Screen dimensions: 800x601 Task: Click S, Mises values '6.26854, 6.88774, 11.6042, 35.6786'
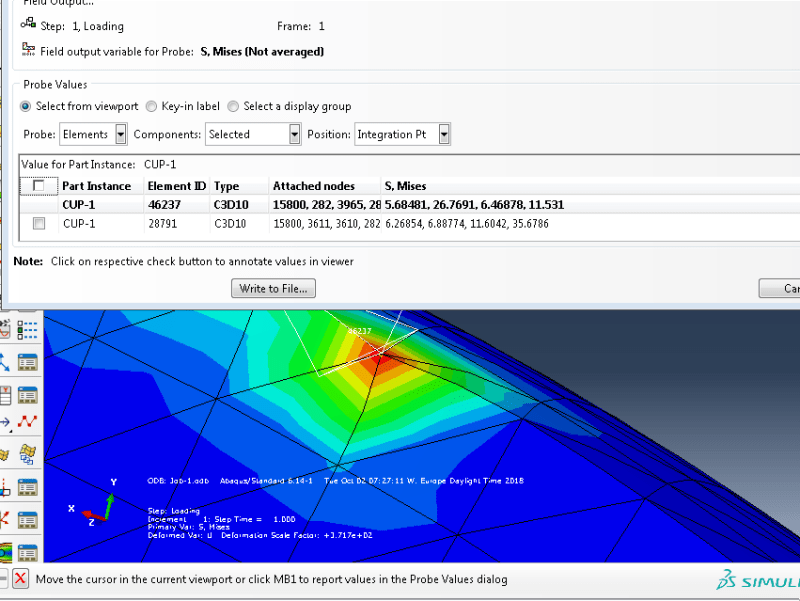pos(467,223)
